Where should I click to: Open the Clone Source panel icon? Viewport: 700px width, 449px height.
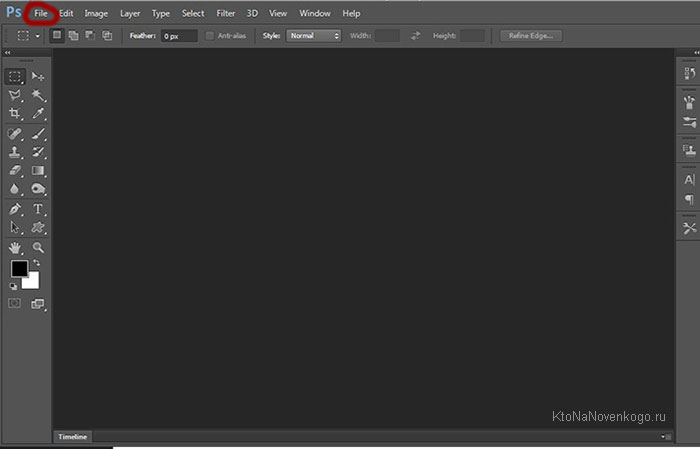click(689, 150)
